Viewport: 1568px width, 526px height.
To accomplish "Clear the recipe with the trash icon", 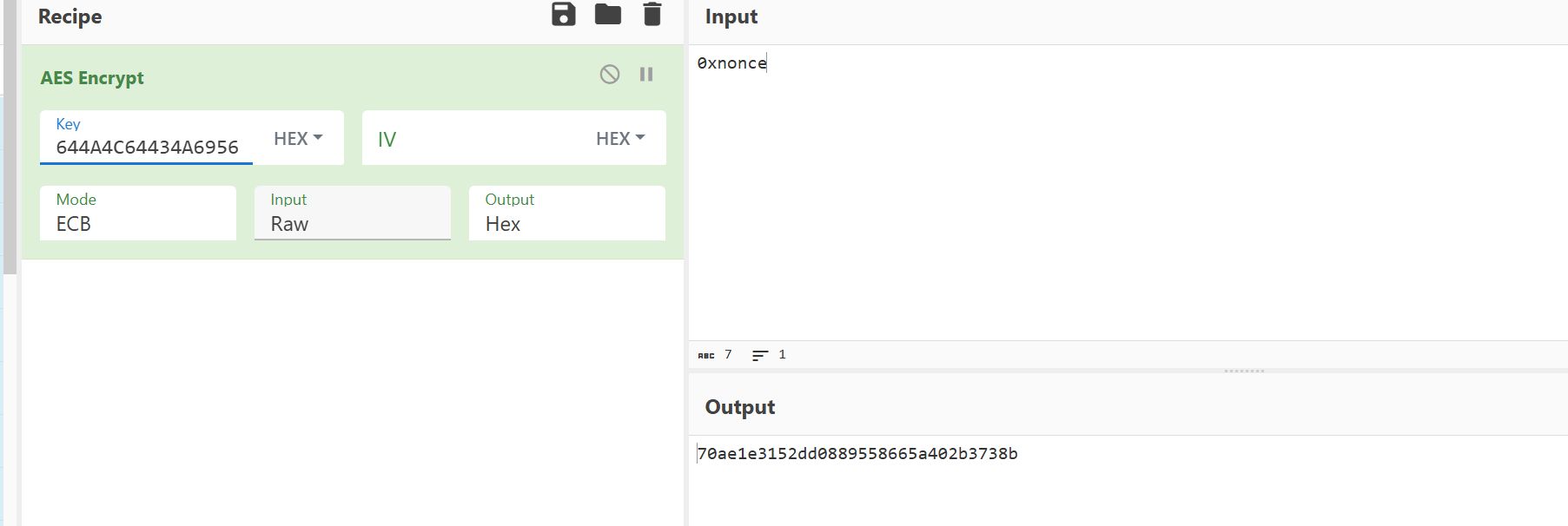I will 652,15.
